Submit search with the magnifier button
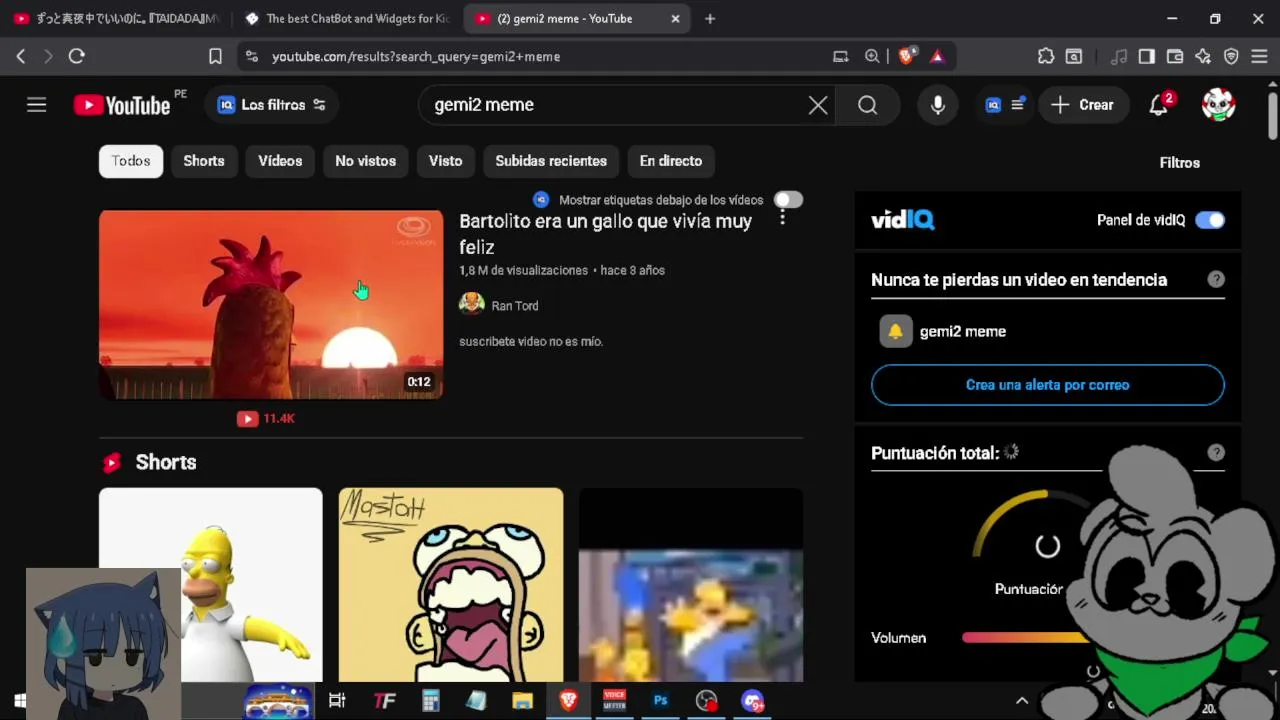 point(867,105)
